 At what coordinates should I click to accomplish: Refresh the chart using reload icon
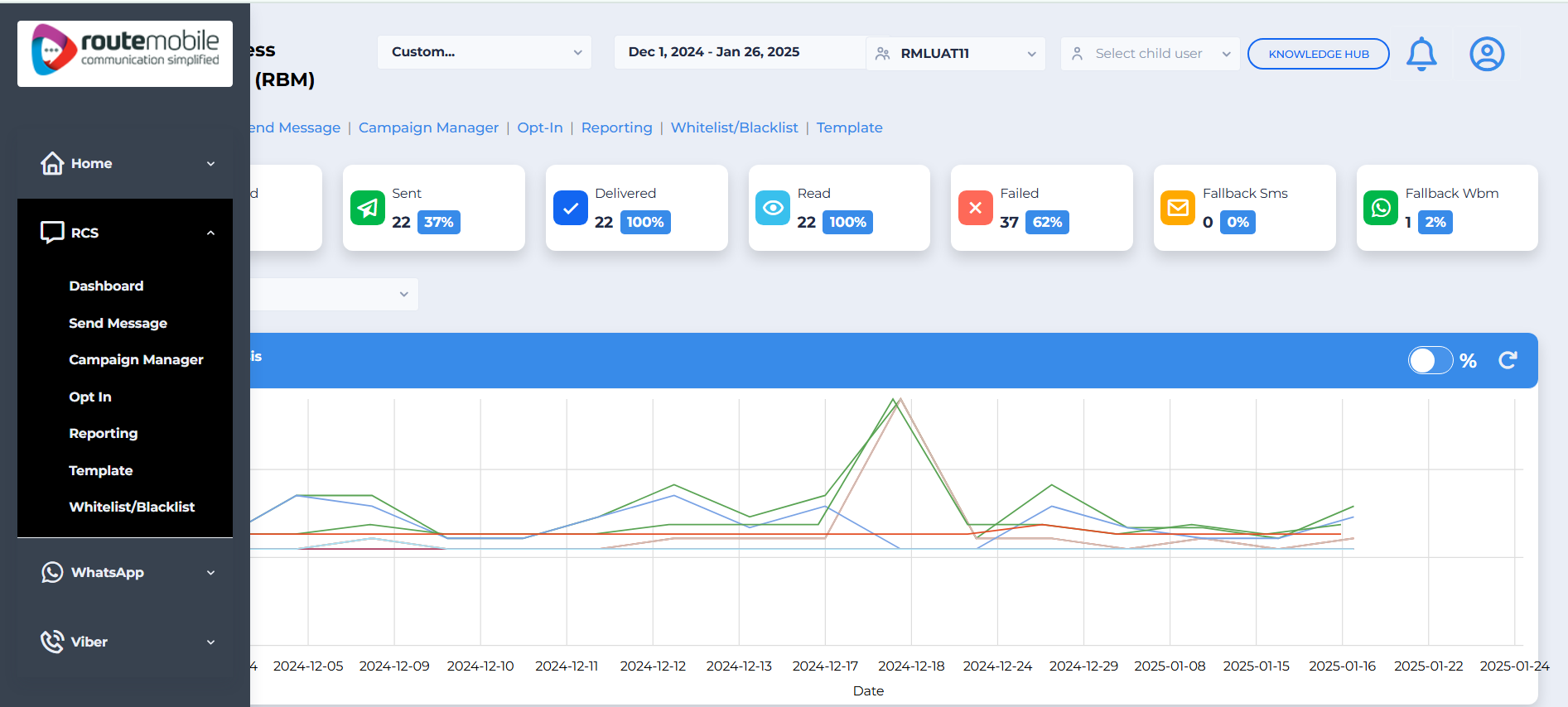(x=1508, y=360)
